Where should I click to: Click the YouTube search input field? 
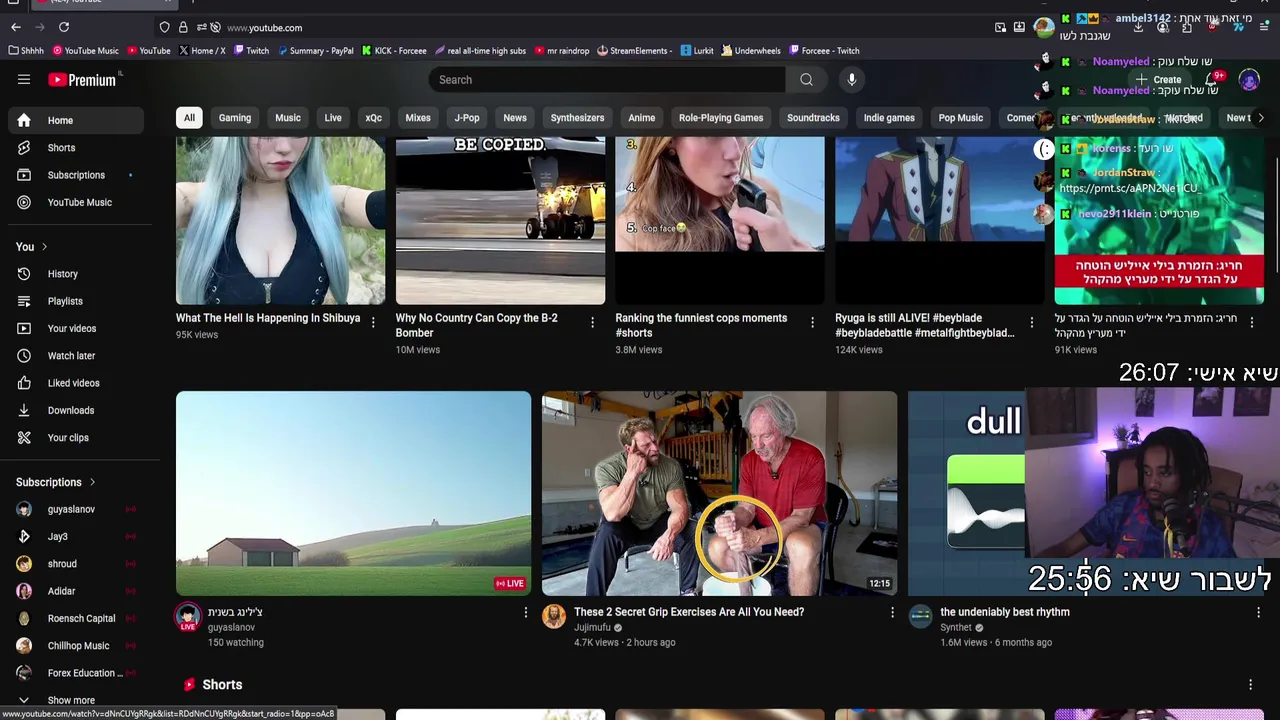[607, 80]
